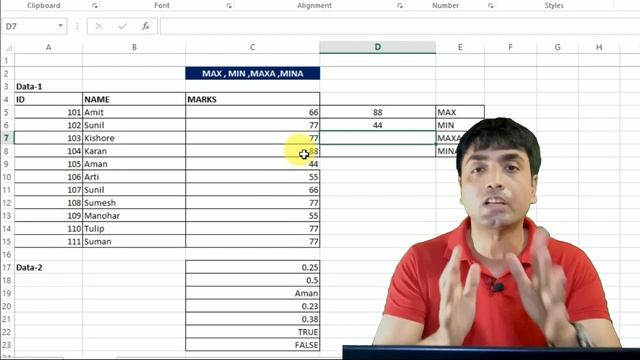Select the cell with name Tulip

tap(134, 229)
